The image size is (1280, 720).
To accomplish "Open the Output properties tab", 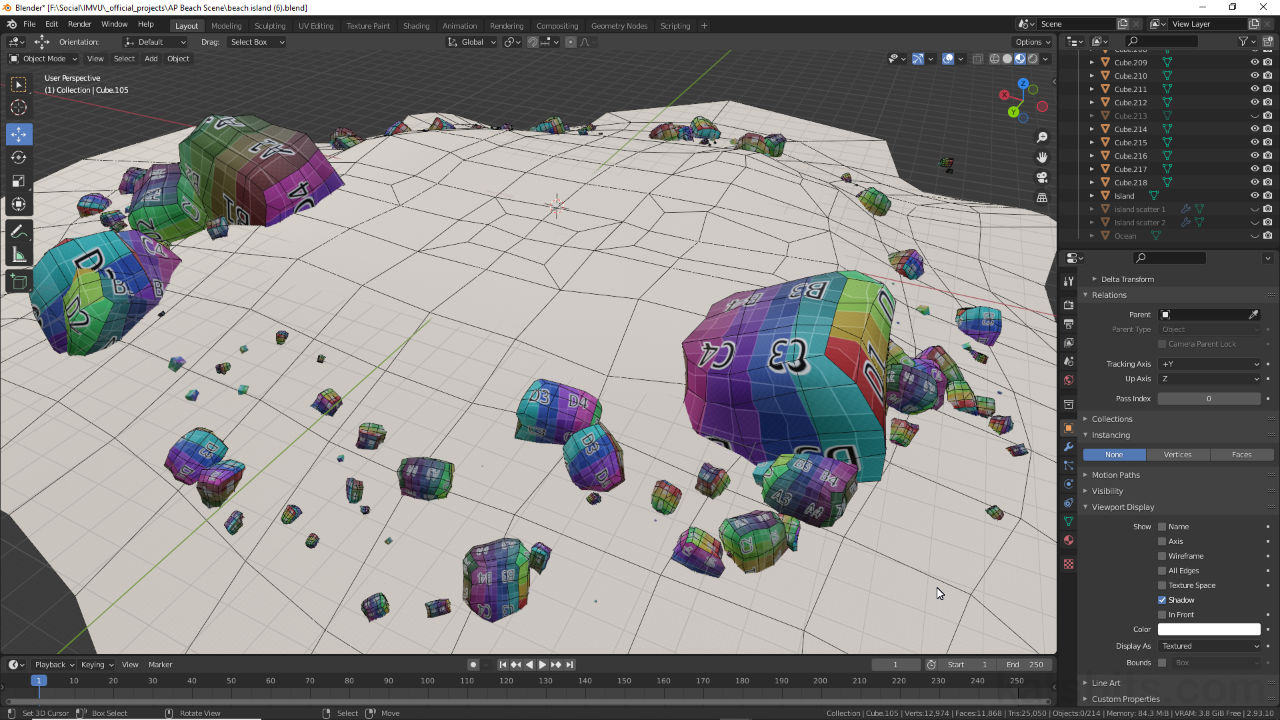I will [x=1069, y=324].
